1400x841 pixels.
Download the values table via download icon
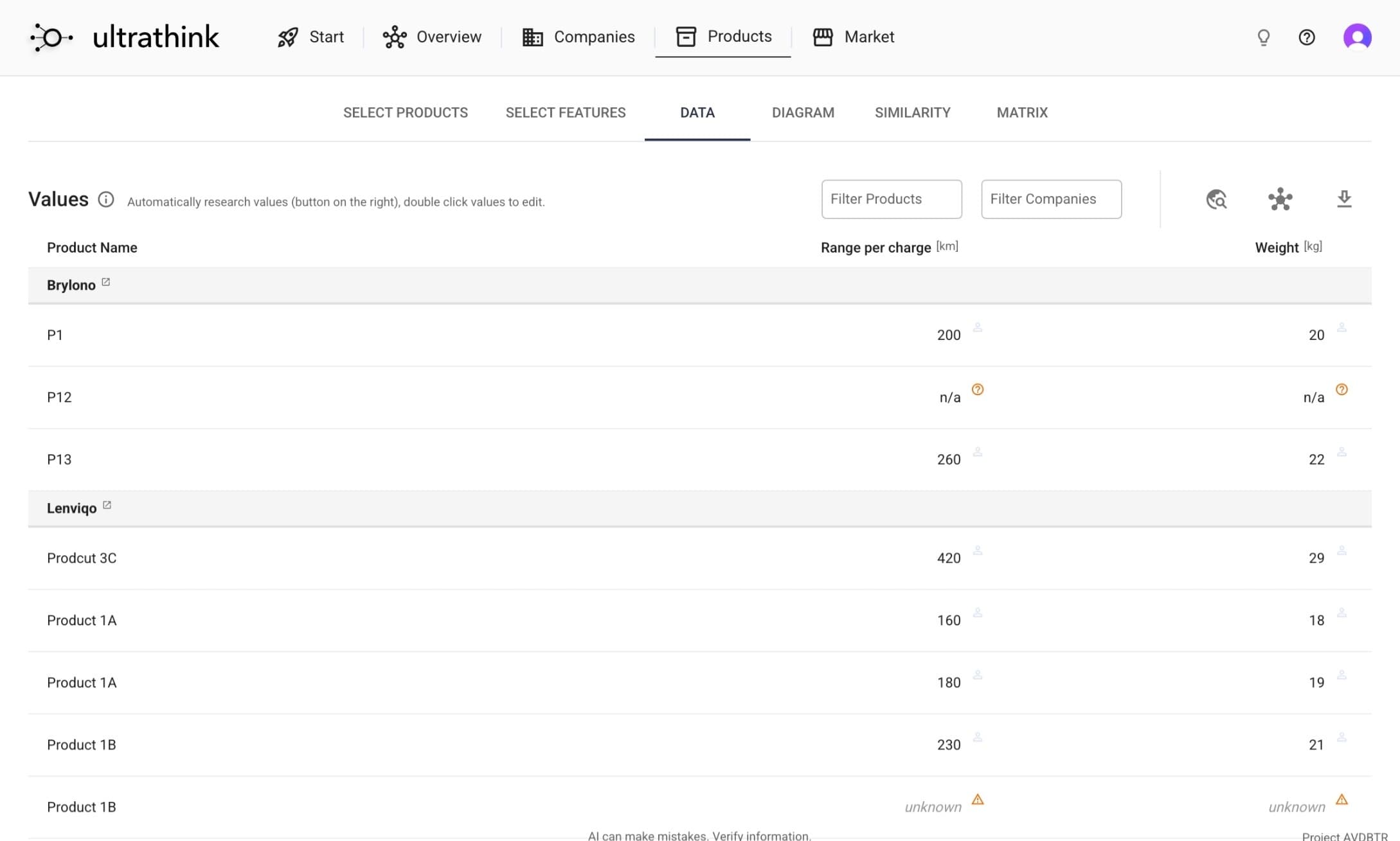[1343, 200]
